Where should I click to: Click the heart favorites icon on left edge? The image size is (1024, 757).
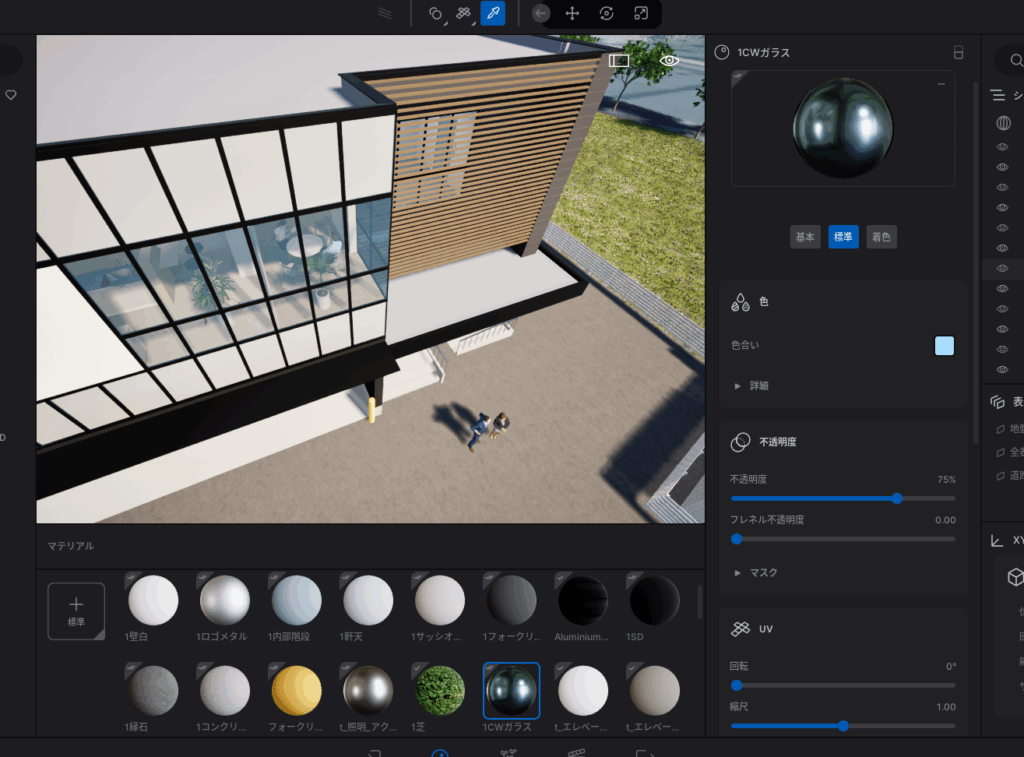11,95
